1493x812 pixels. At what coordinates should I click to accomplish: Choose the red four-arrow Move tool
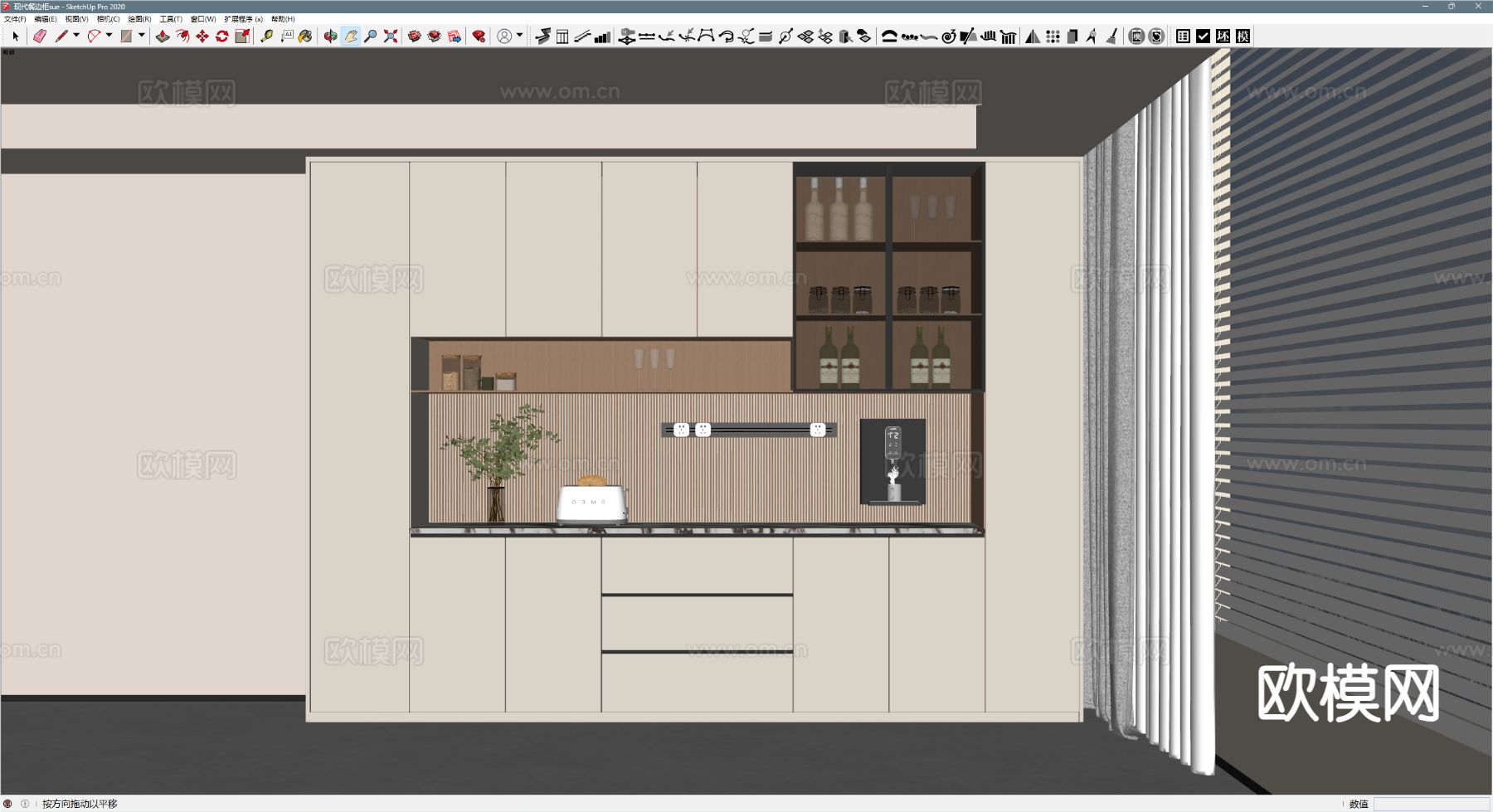point(202,36)
